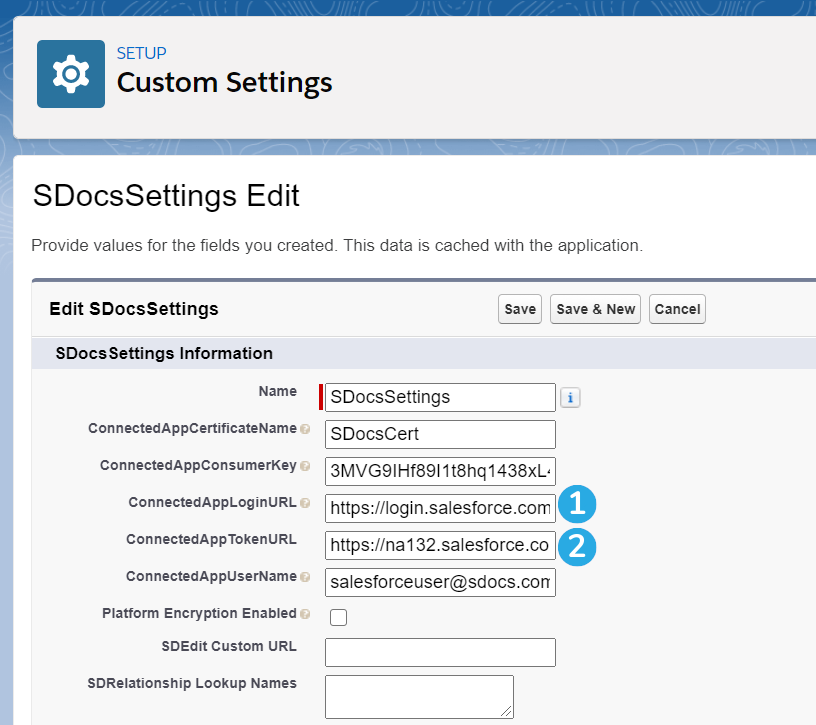
Task: Click the Save & New button
Action: point(595,309)
